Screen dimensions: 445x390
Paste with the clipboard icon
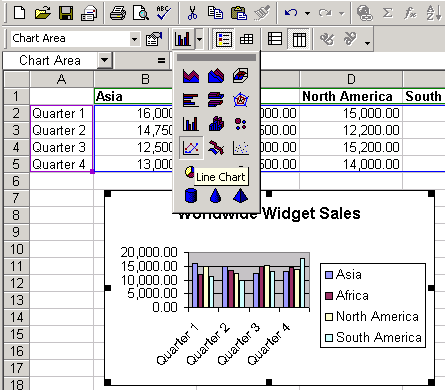point(239,13)
